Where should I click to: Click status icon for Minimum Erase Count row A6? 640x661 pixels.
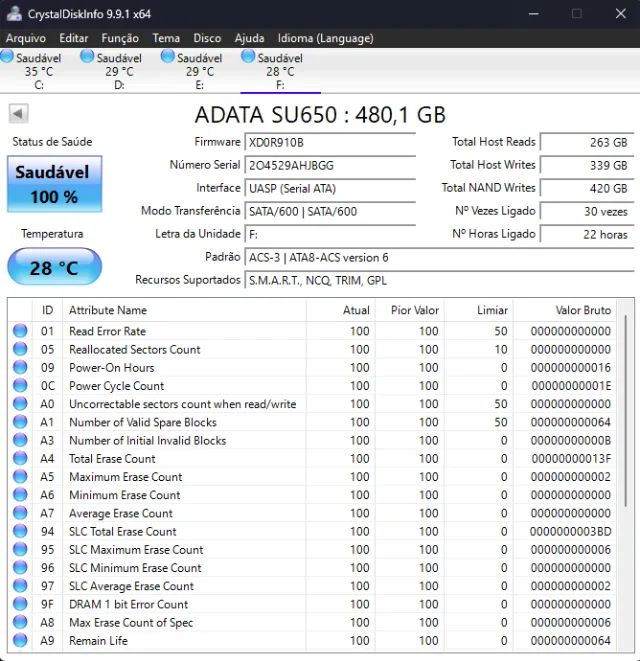coord(20,494)
